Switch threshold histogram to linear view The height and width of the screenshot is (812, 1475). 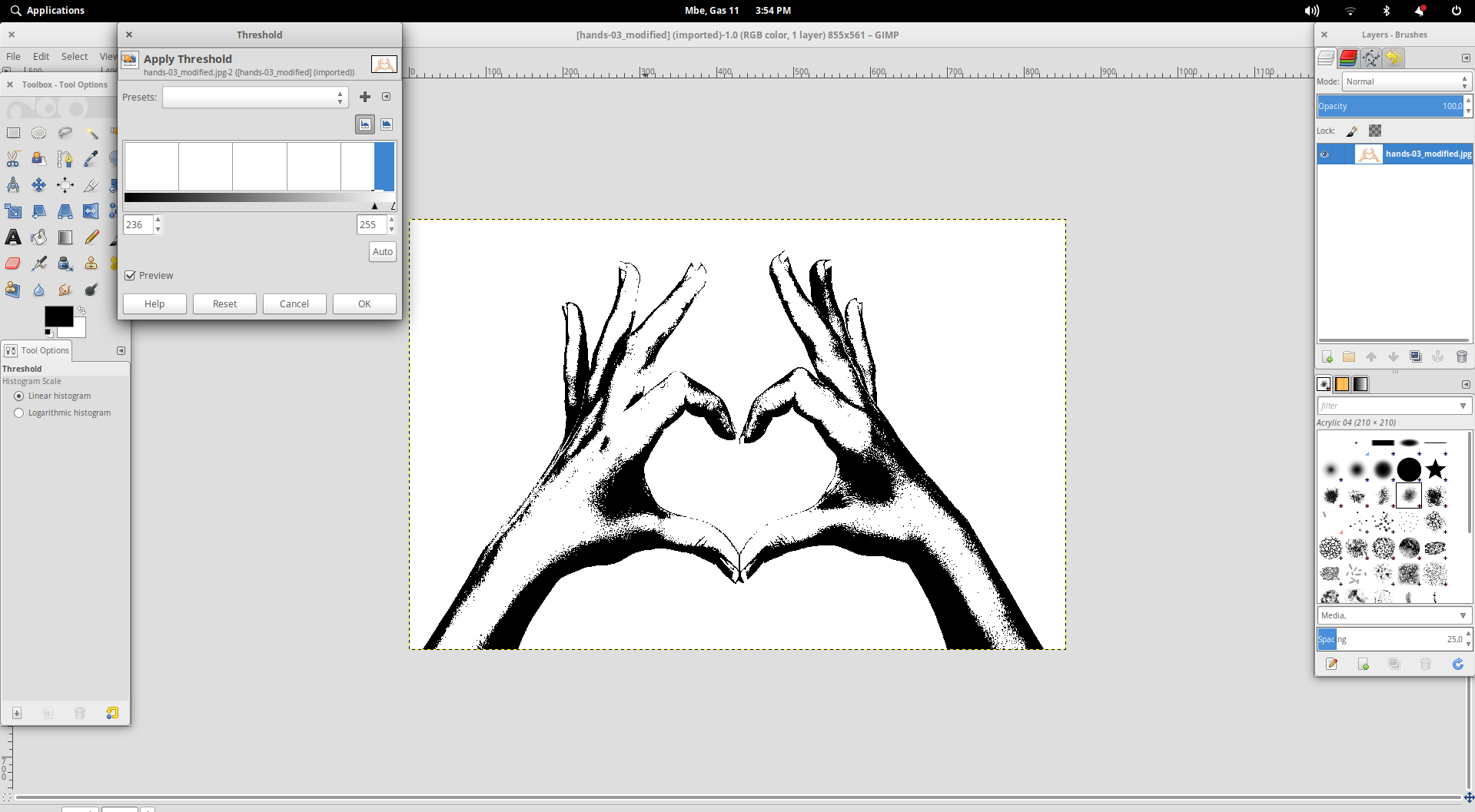pyautogui.click(x=365, y=124)
